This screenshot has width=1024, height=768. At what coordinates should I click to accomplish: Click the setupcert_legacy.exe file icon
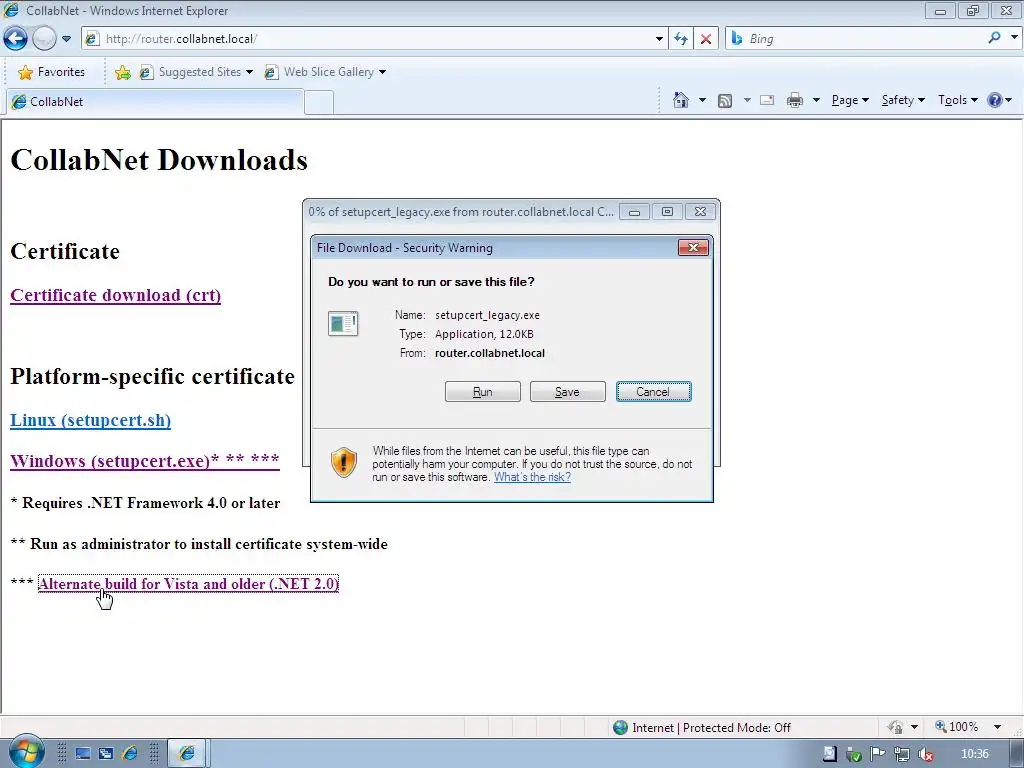click(343, 323)
